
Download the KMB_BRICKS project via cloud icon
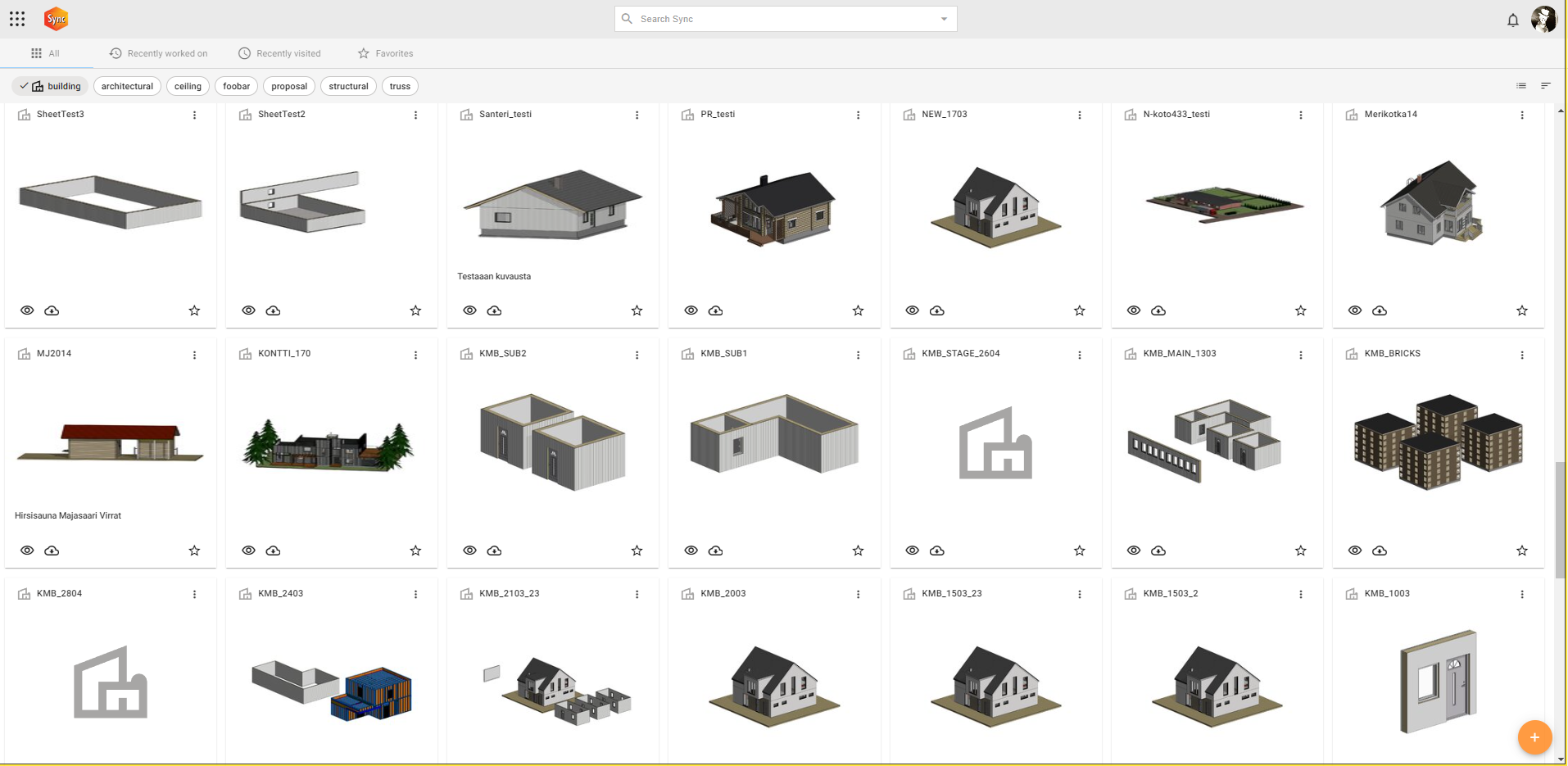[x=1380, y=551]
